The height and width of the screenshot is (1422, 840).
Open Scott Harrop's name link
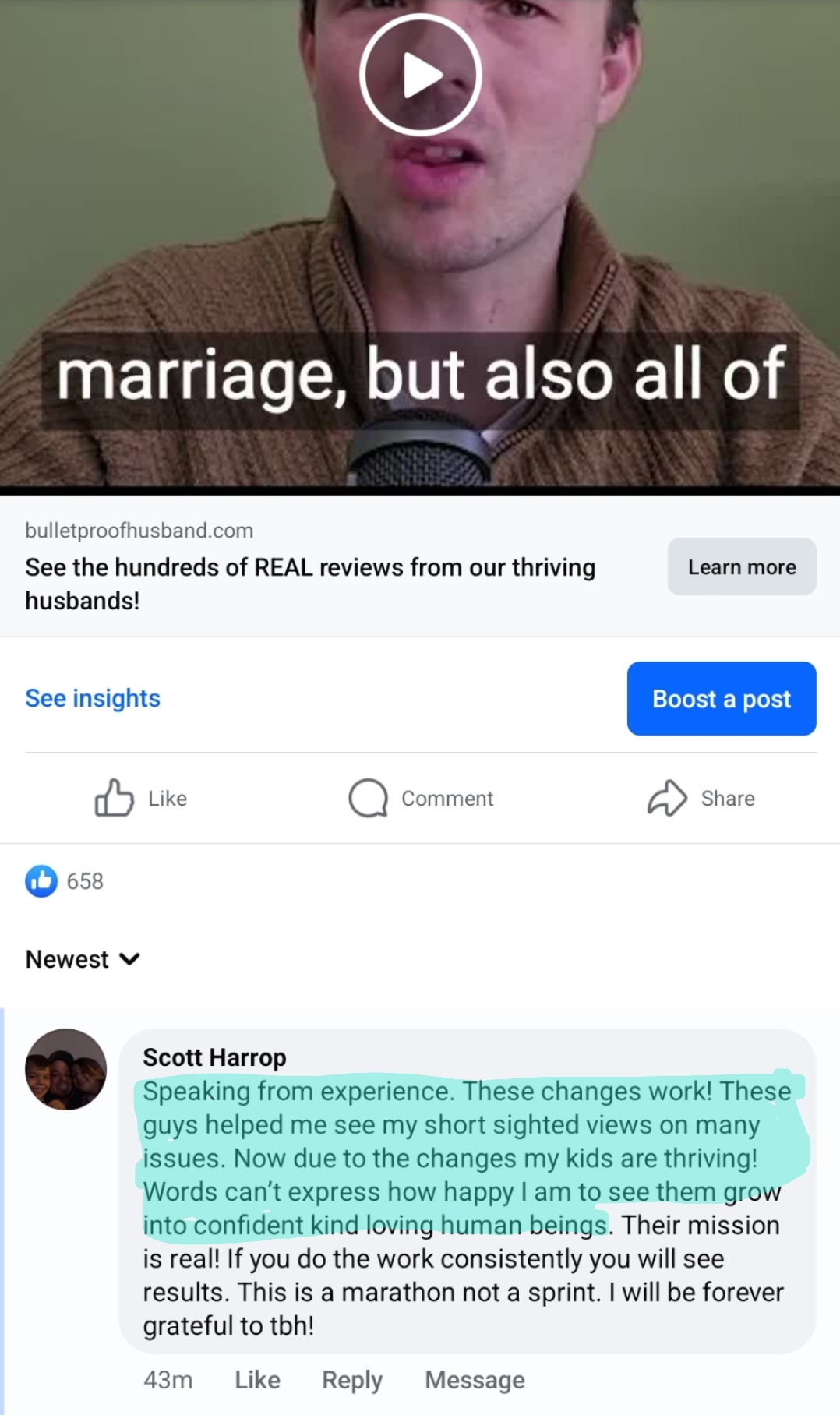click(x=214, y=1057)
